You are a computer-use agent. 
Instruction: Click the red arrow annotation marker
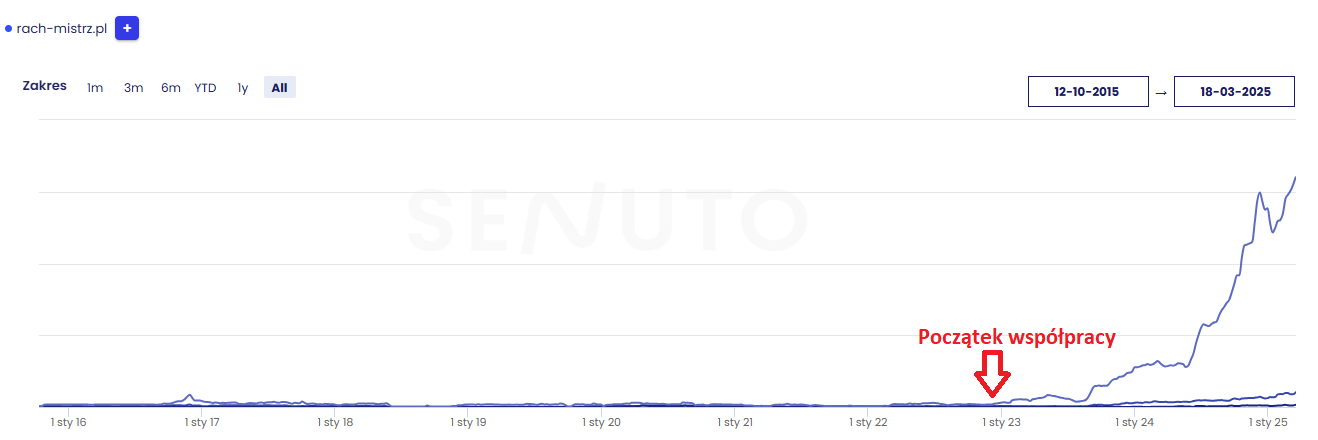(x=994, y=377)
